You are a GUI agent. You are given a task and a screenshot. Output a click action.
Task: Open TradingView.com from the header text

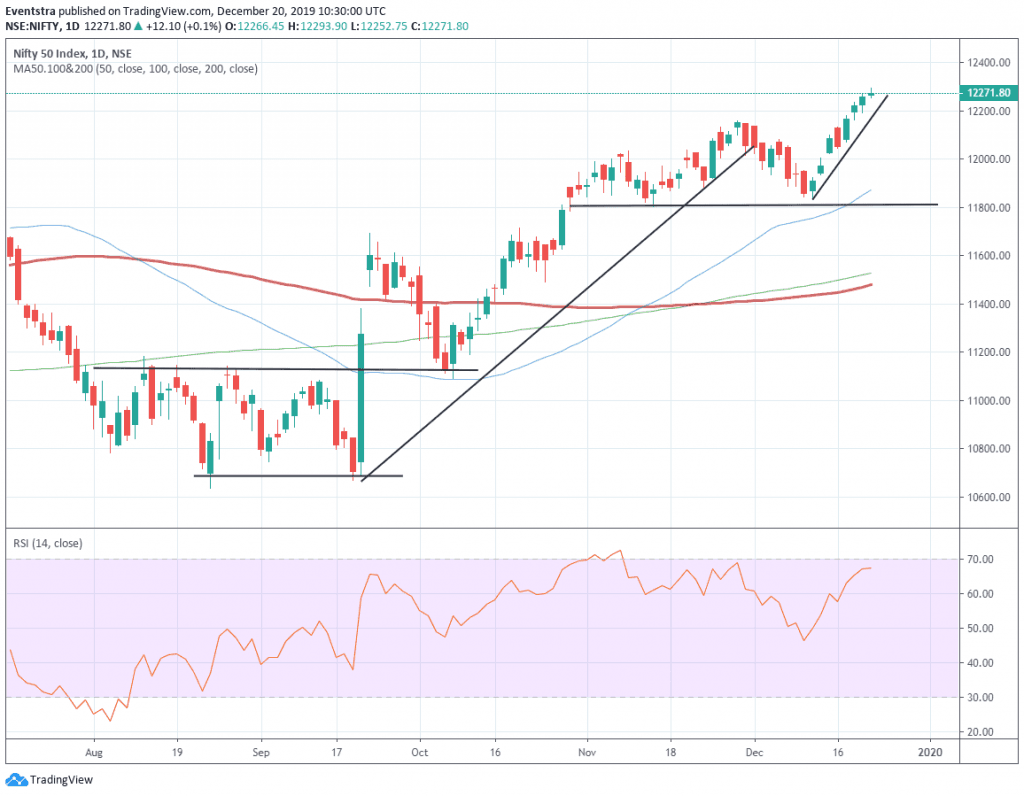tap(160, 9)
